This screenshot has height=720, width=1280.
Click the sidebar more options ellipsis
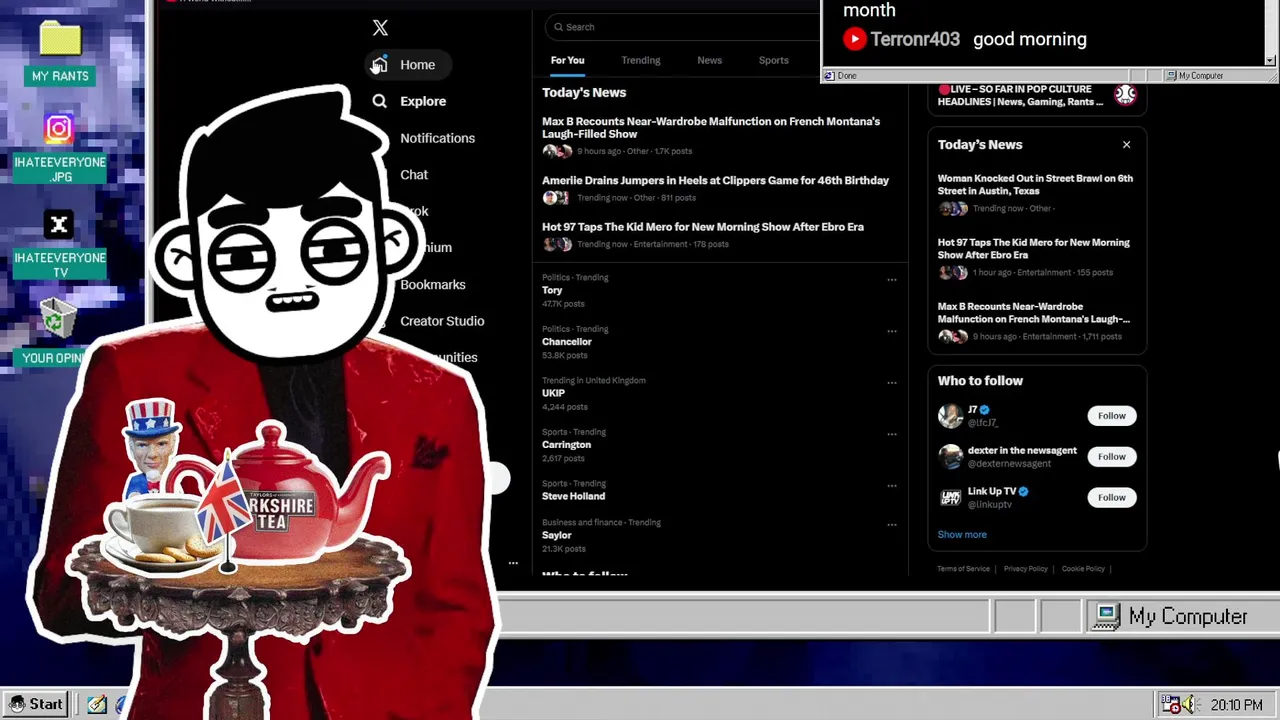pos(513,563)
